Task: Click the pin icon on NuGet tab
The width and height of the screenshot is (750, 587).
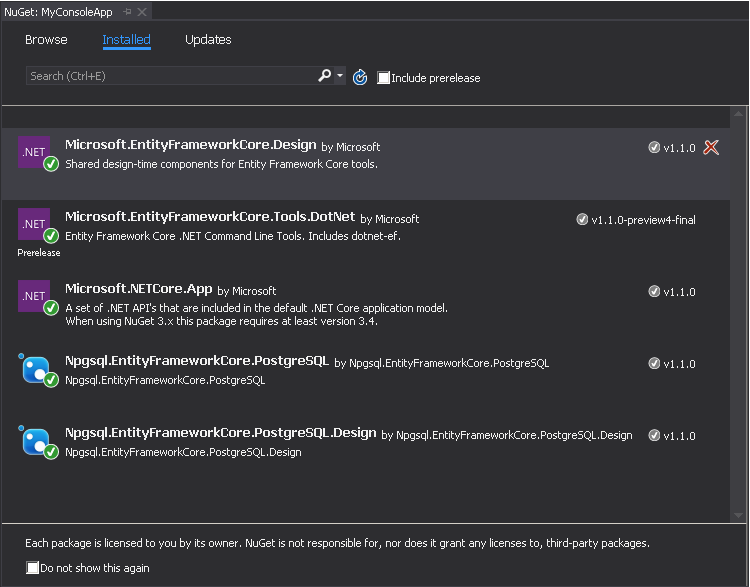Action: 127,11
